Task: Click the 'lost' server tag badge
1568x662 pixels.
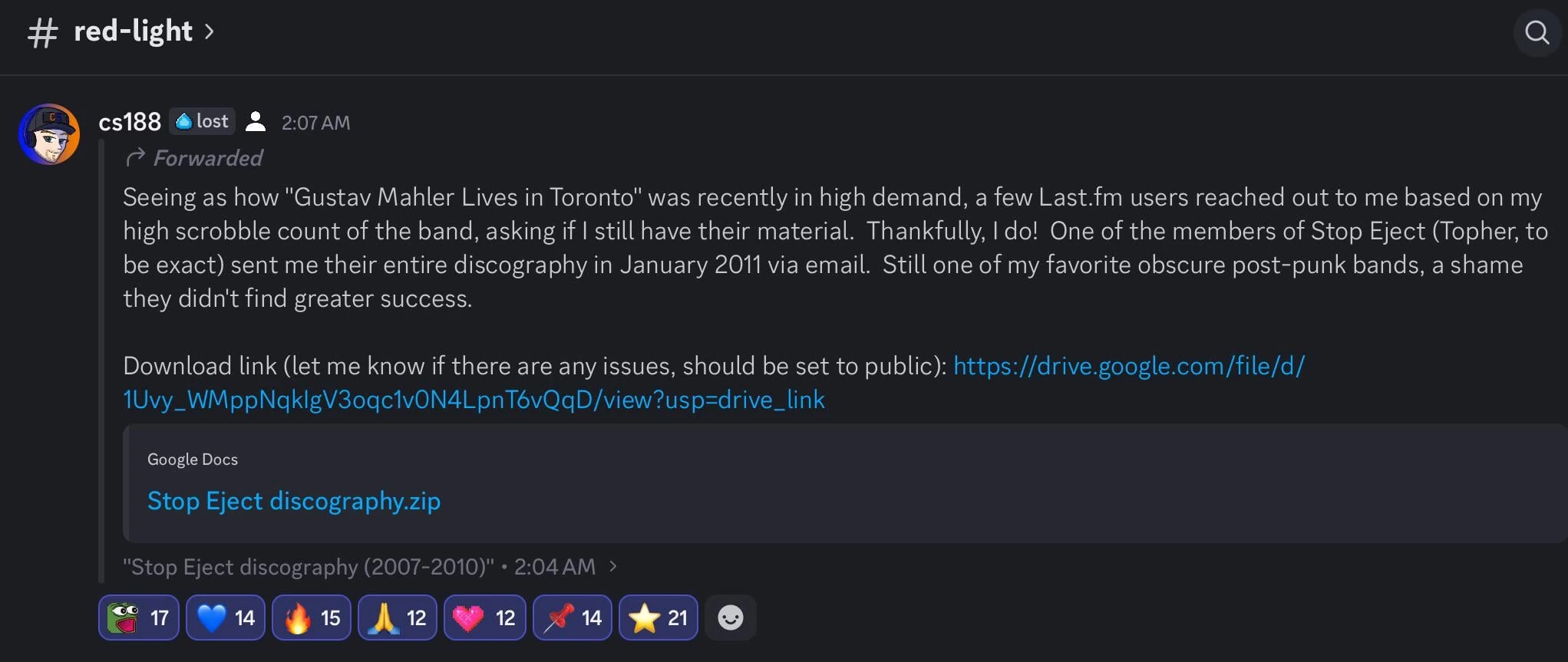Action: [x=203, y=121]
